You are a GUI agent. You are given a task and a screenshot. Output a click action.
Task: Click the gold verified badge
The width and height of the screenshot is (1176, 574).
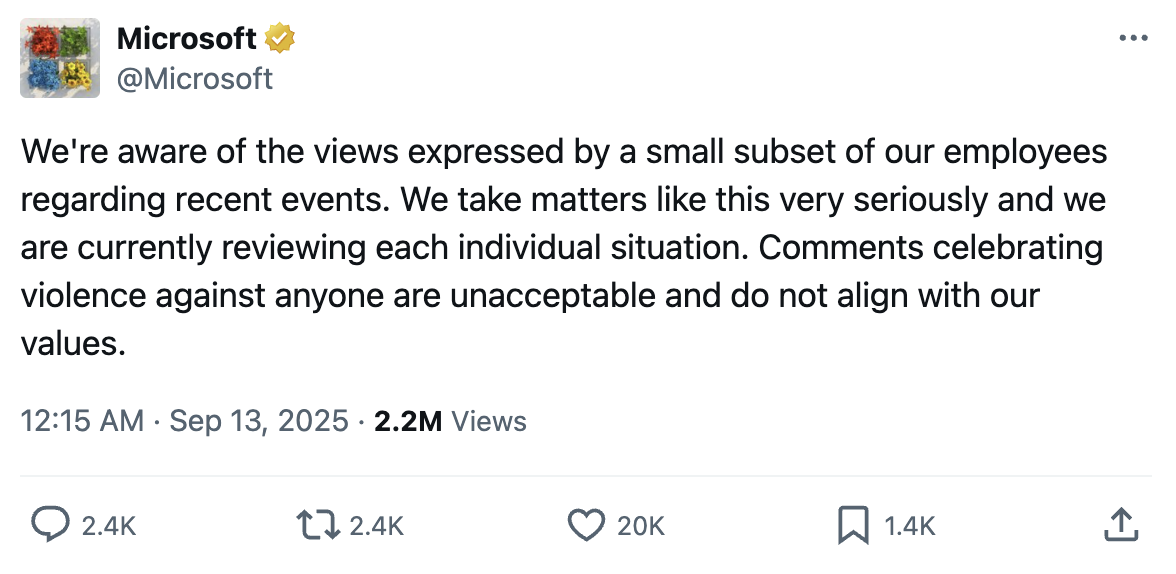pyautogui.click(x=279, y=39)
